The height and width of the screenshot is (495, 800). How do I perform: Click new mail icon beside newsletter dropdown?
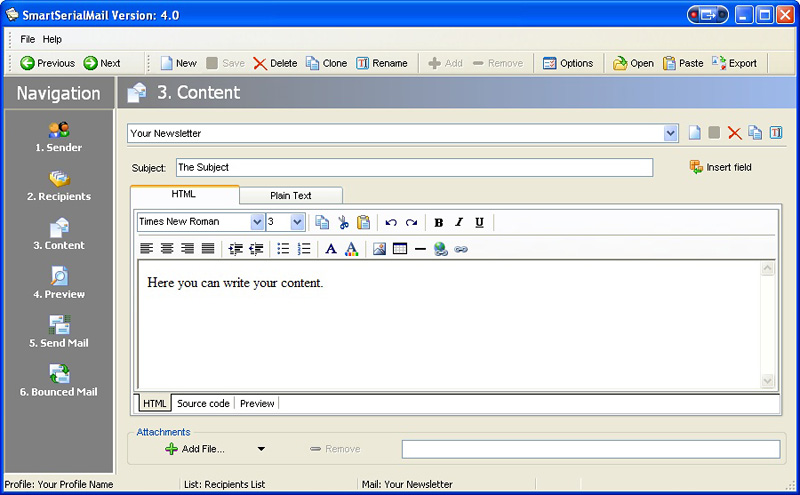(694, 133)
